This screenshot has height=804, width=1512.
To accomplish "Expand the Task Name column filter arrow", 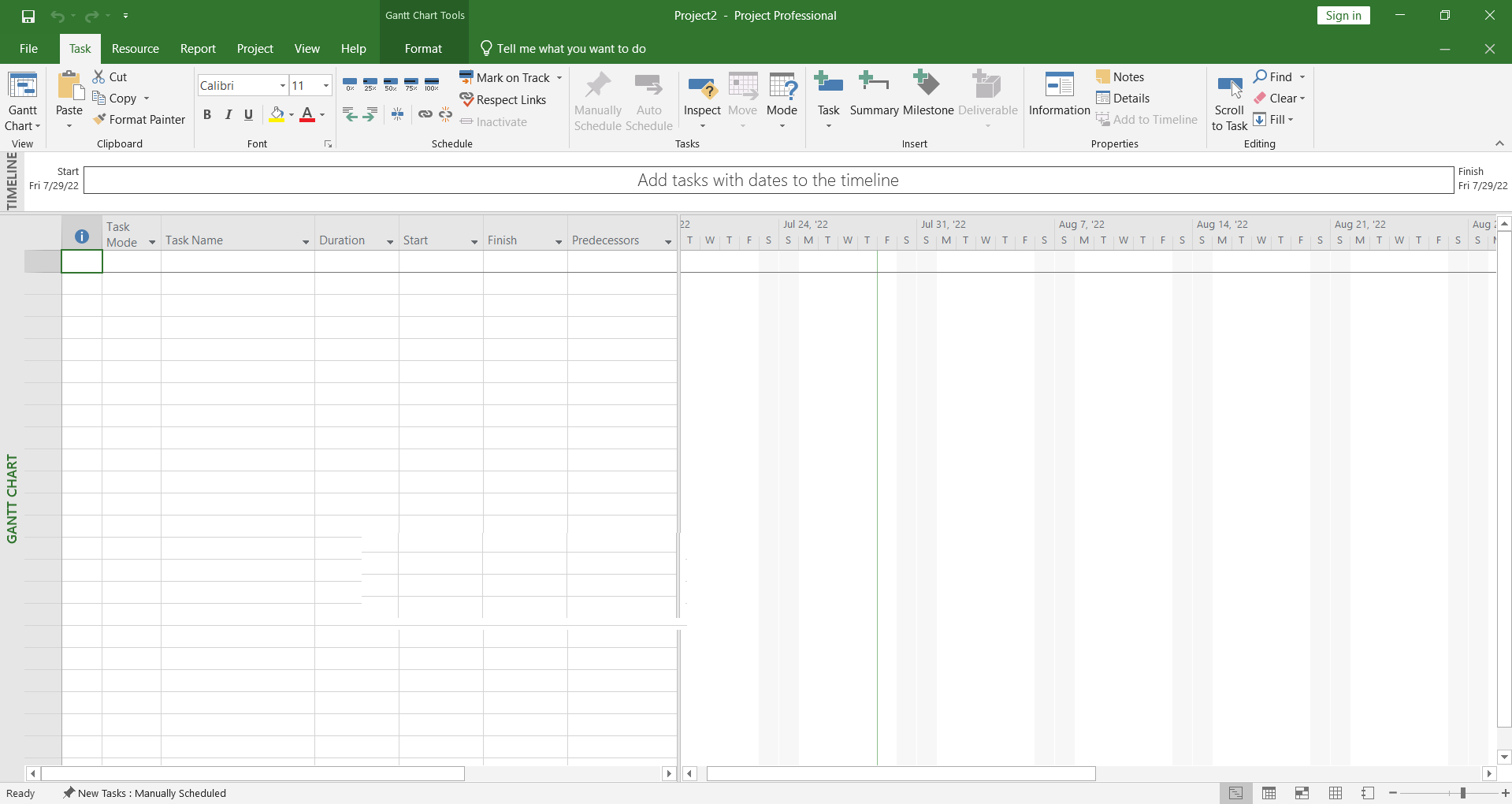I will 306,242.
